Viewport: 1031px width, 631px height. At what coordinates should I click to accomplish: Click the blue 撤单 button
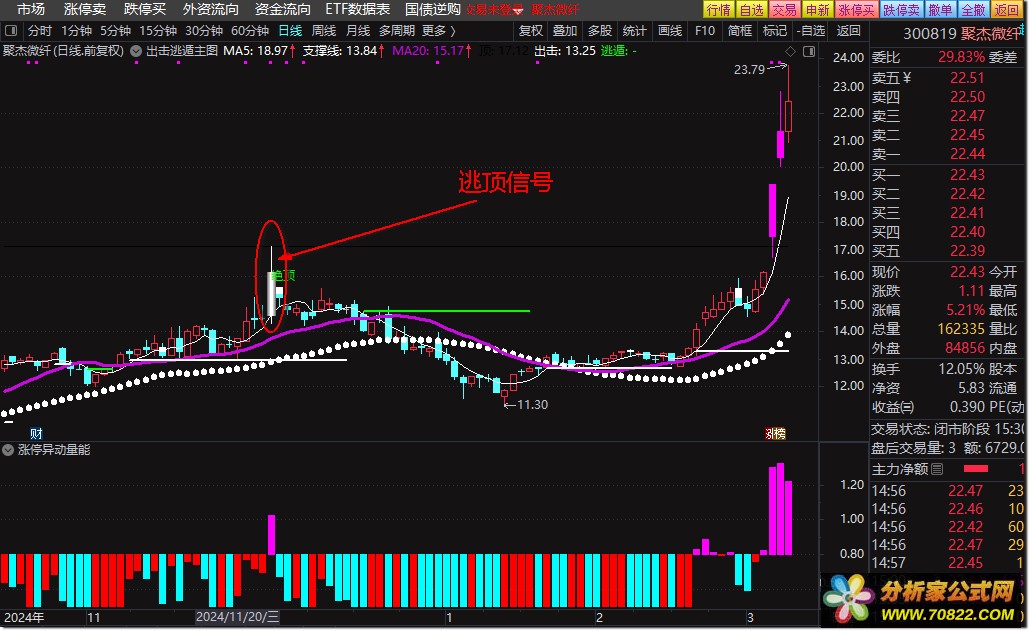pos(940,10)
